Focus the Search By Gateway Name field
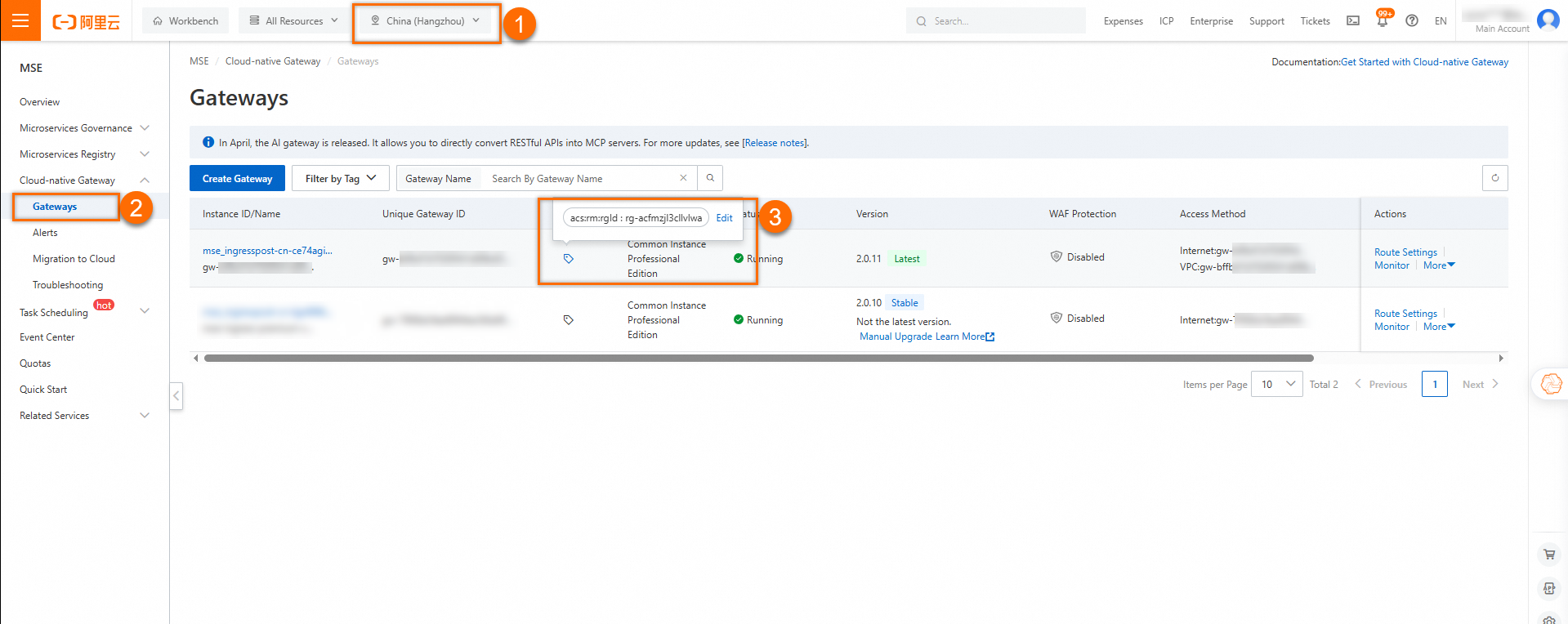This screenshot has width=1568, height=624. click(582, 178)
